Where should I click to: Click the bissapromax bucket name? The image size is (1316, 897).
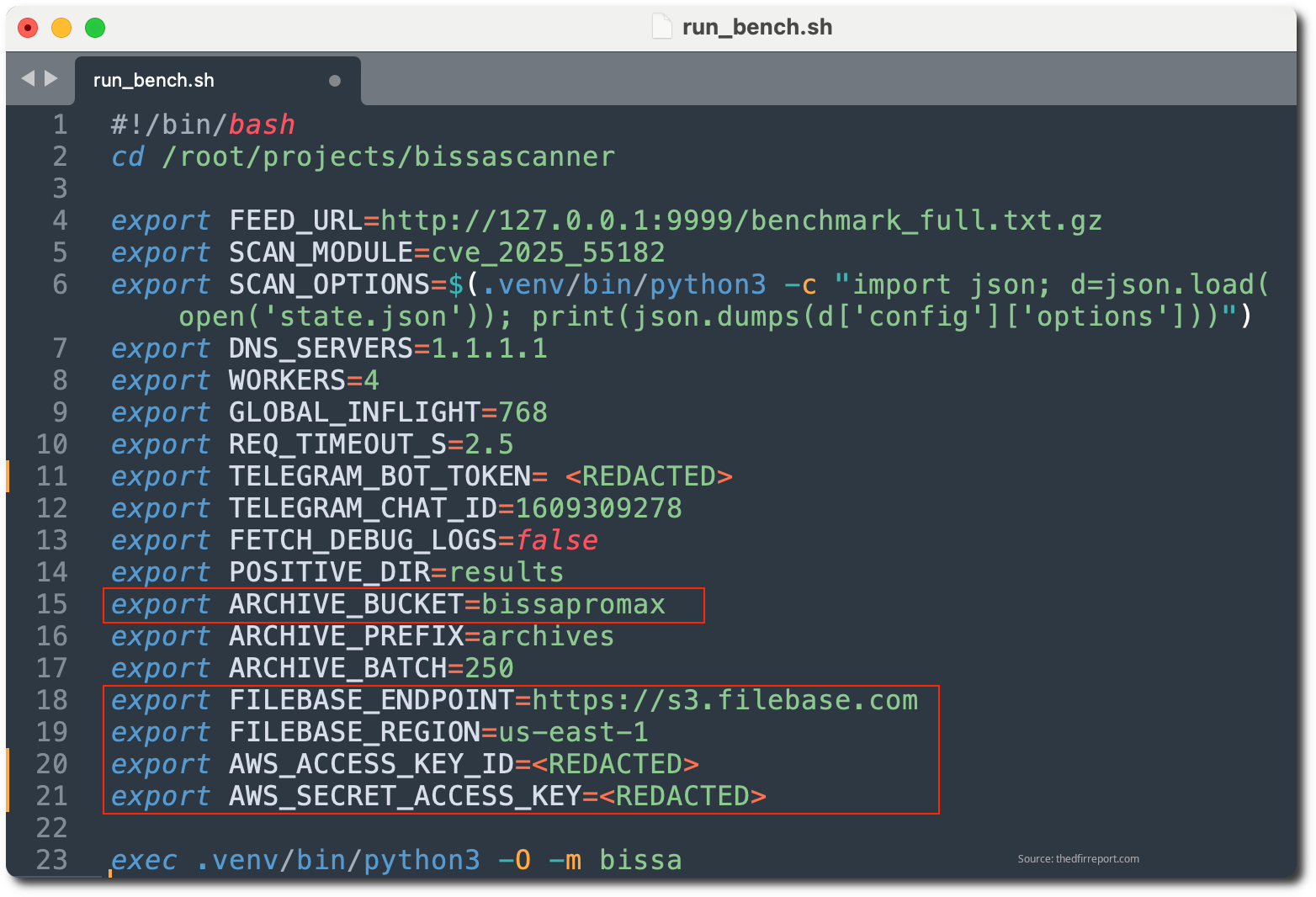tap(573, 604)
